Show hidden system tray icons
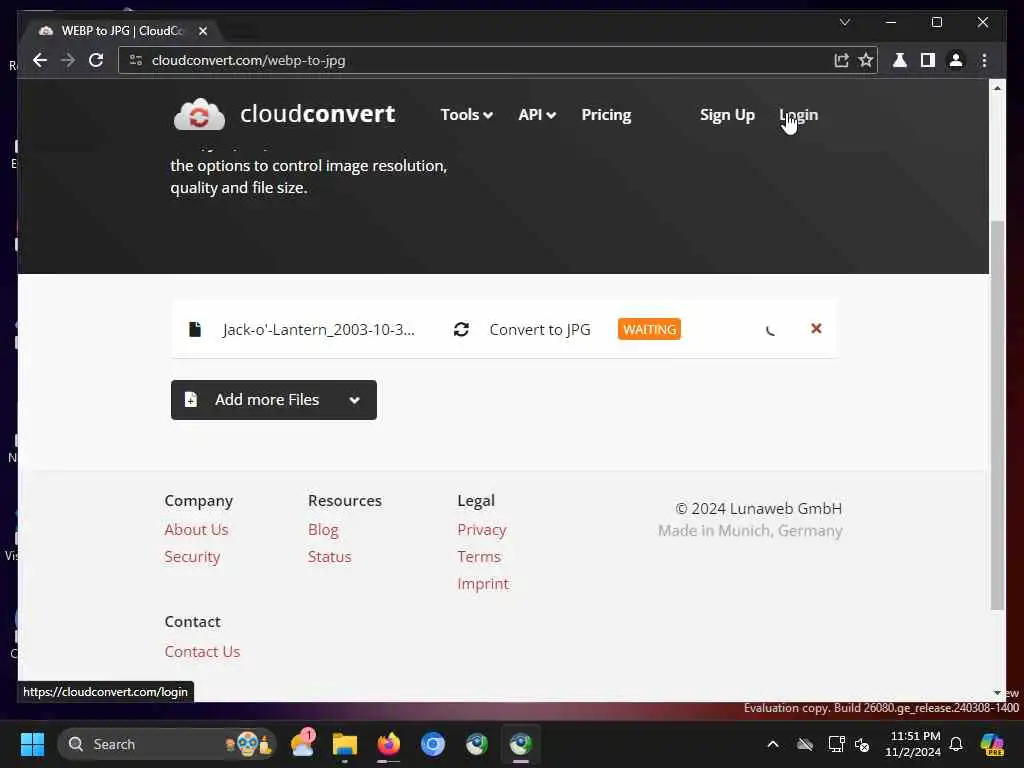The image size is (1024, 768). (773, 744)
